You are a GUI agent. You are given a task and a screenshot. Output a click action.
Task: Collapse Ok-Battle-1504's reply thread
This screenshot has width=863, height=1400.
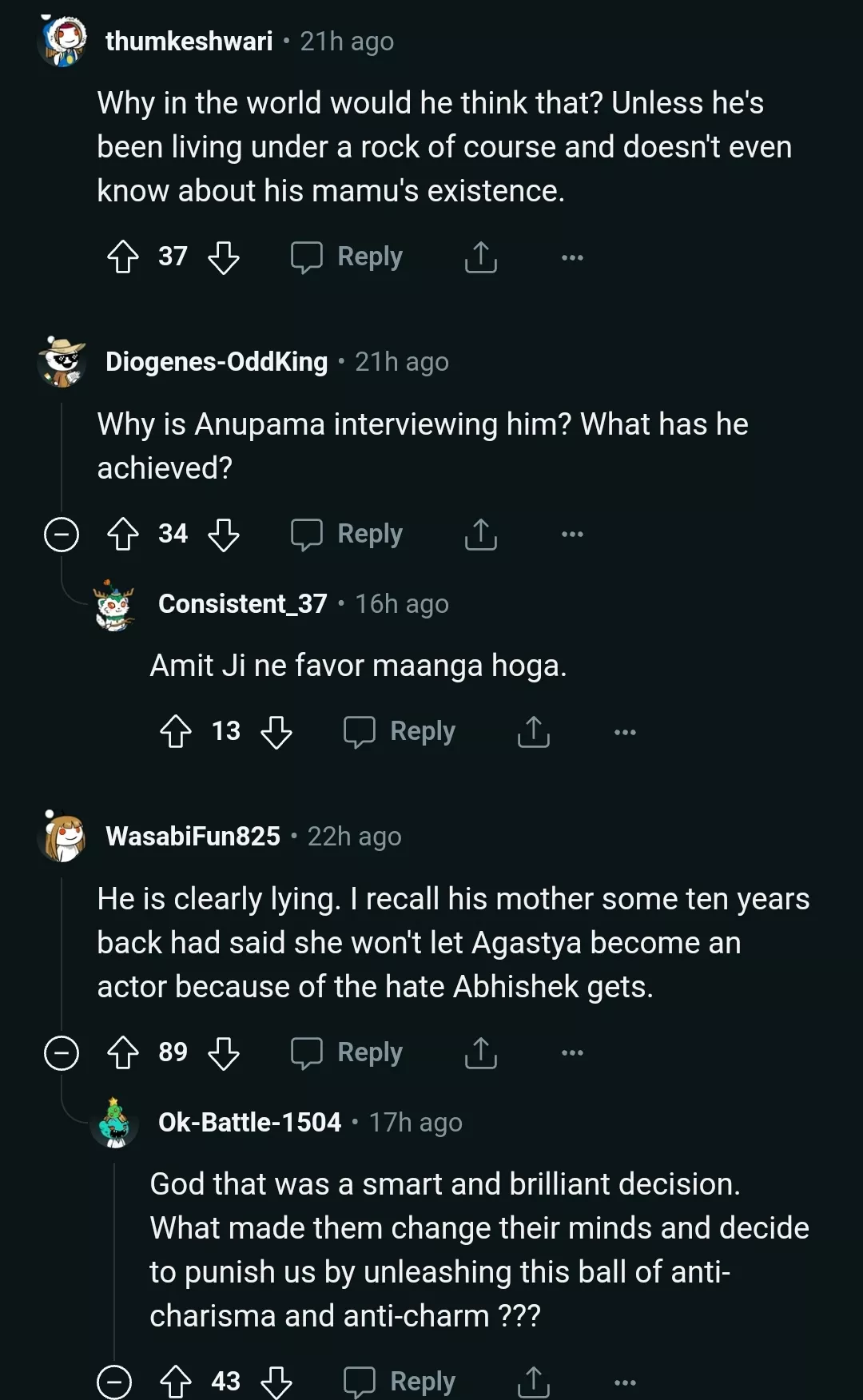coord(114,1382)
